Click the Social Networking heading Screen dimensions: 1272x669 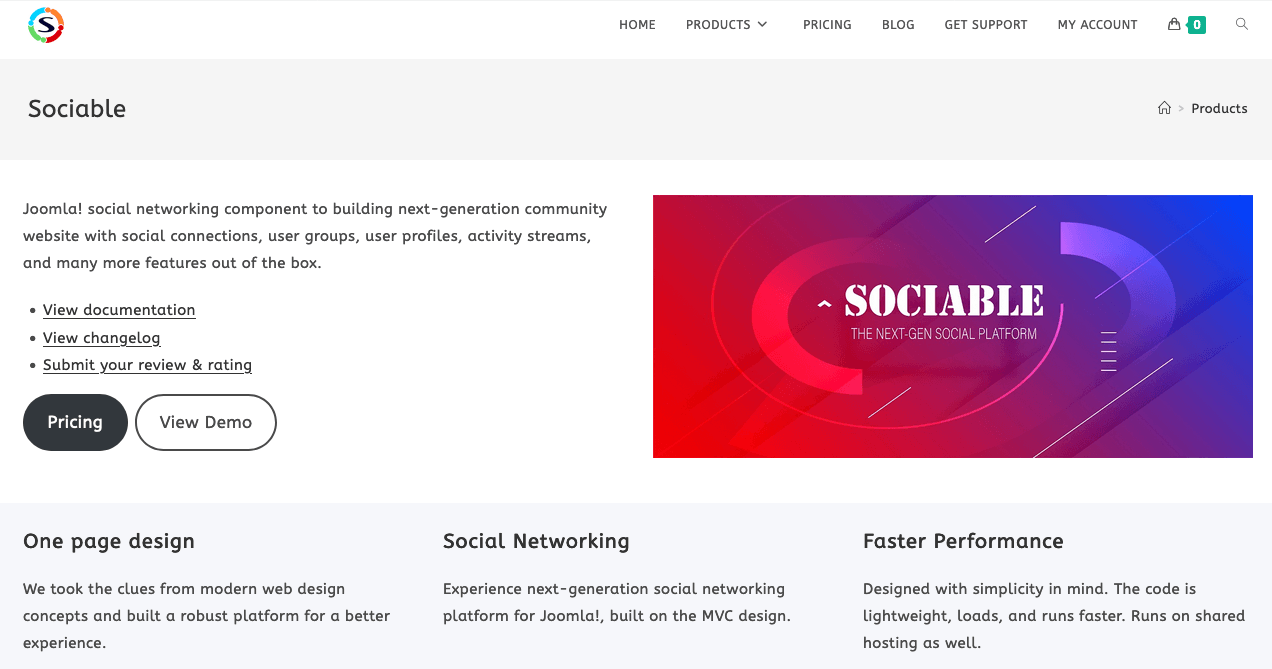[x=536, y=541]
